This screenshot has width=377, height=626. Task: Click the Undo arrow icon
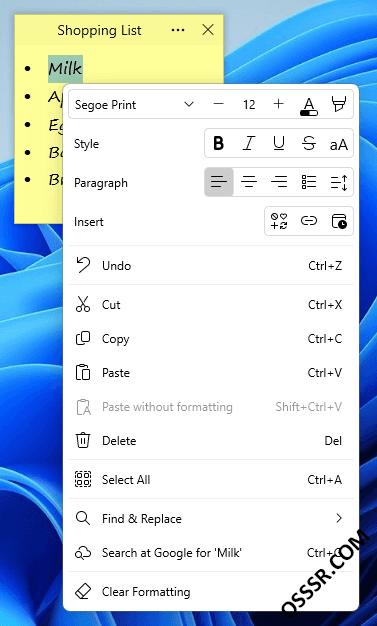(83, 265)
